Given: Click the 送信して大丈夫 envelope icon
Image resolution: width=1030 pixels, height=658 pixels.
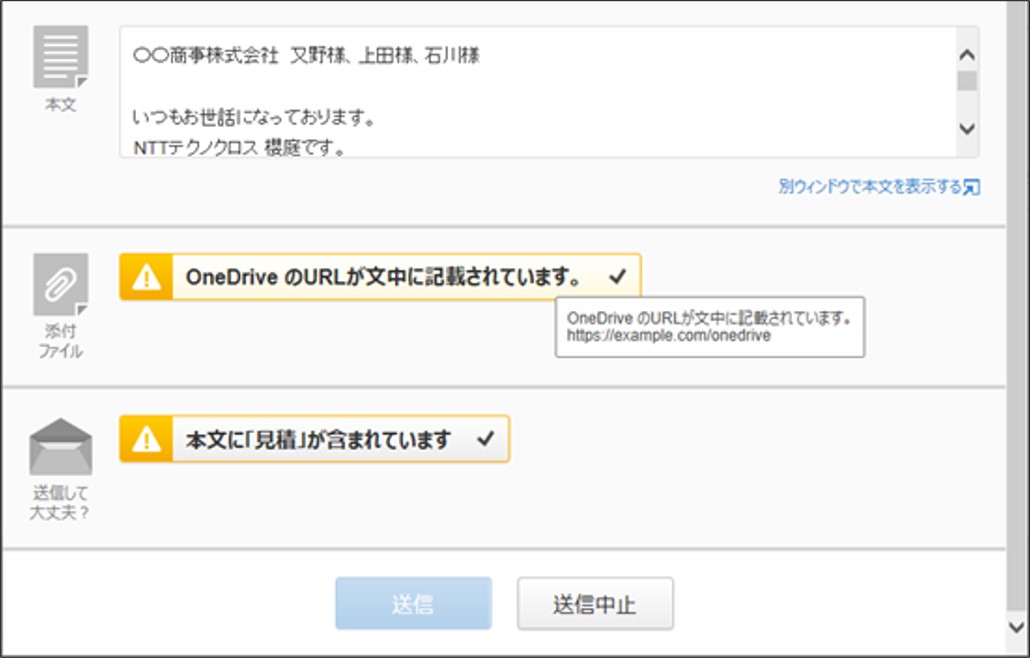Looking at the screenshot, I should (x=60, y=447).
